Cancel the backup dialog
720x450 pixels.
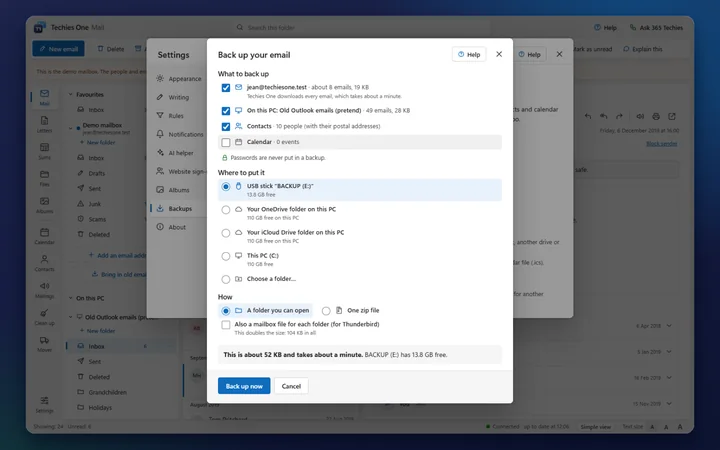click(x=291, y=386)
